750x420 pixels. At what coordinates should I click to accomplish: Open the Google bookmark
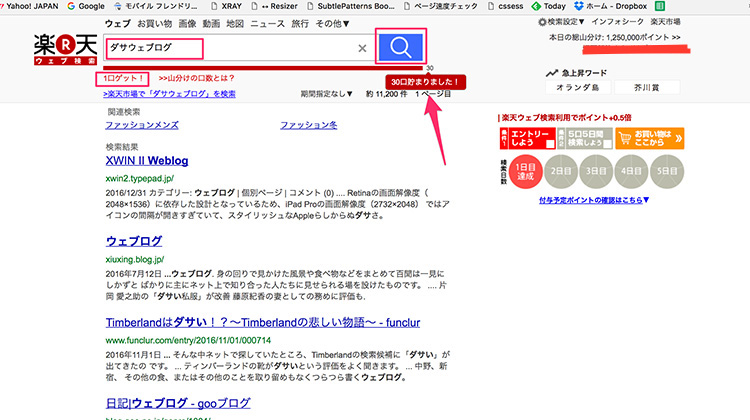pyautogui.click(x=86, y=6)
